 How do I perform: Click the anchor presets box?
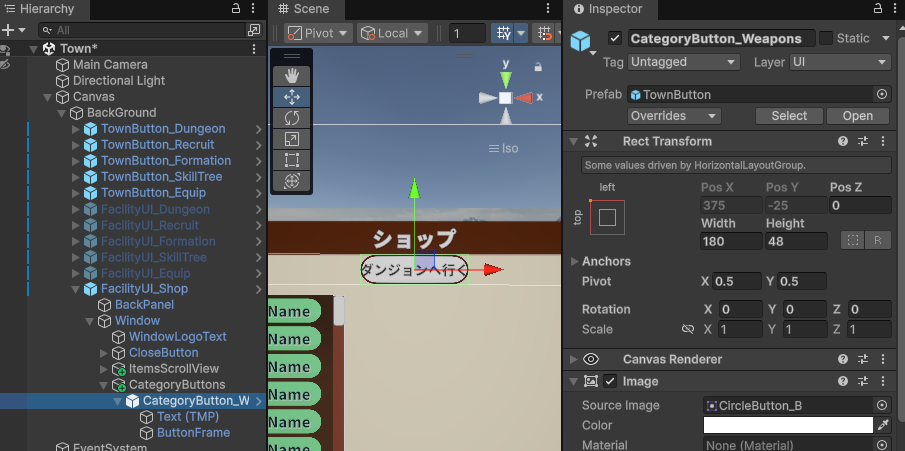[607, 217]
